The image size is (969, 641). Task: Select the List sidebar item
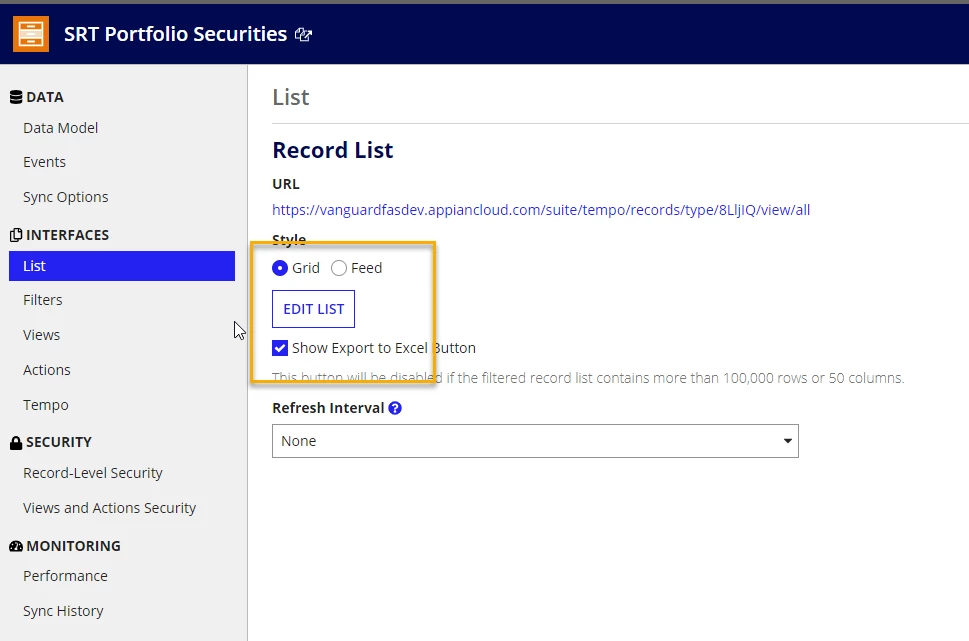122,266
